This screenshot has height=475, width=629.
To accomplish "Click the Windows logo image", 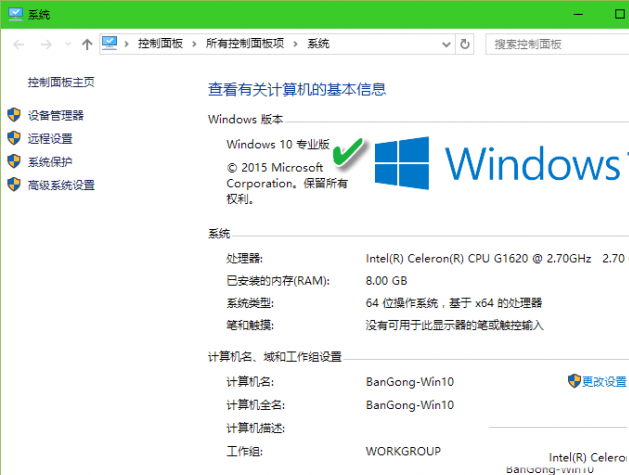I will coord(402,163).
